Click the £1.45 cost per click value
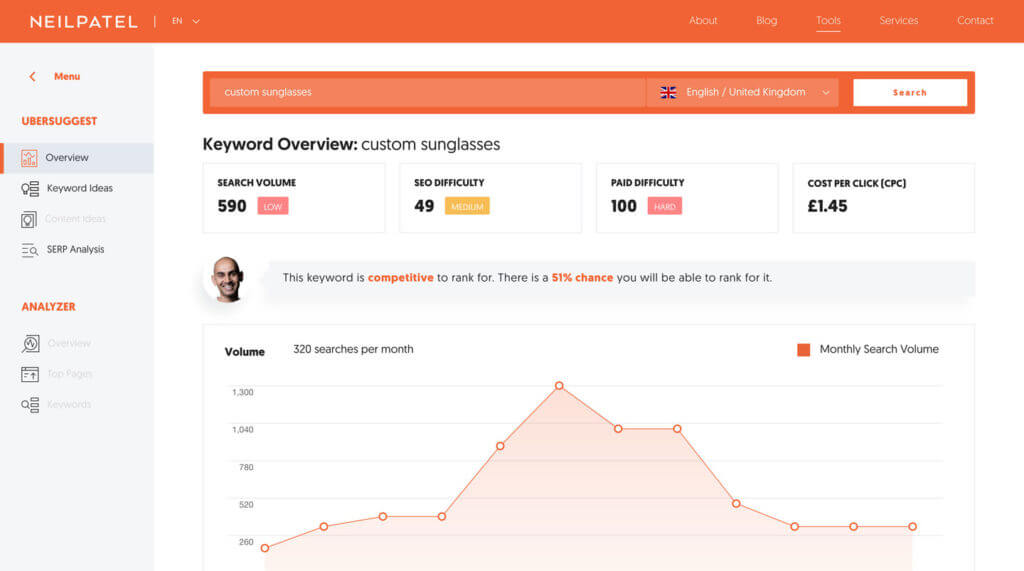The image size is (1024, 571). (x=827, y=206)
